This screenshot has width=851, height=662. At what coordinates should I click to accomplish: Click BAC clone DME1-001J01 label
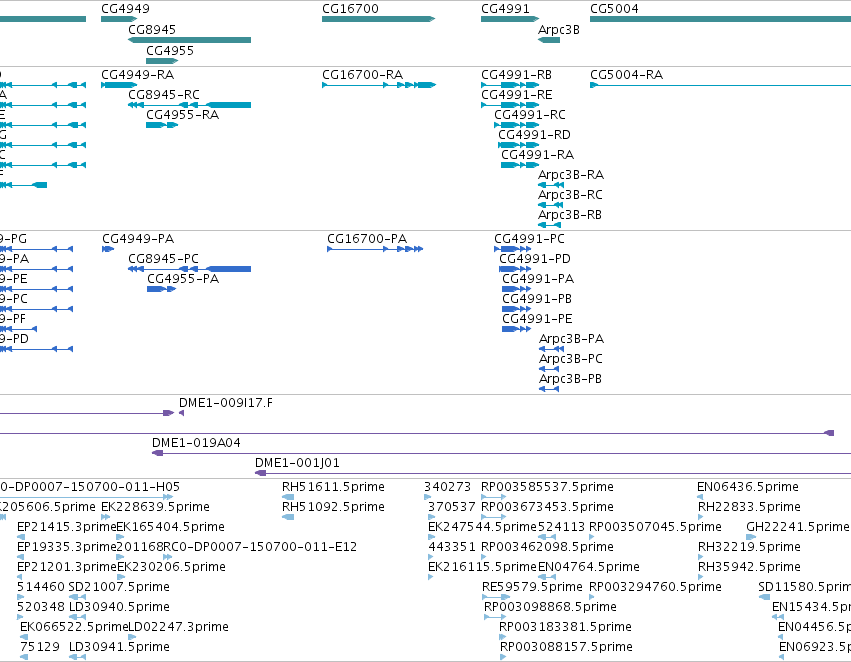(297, 463)
